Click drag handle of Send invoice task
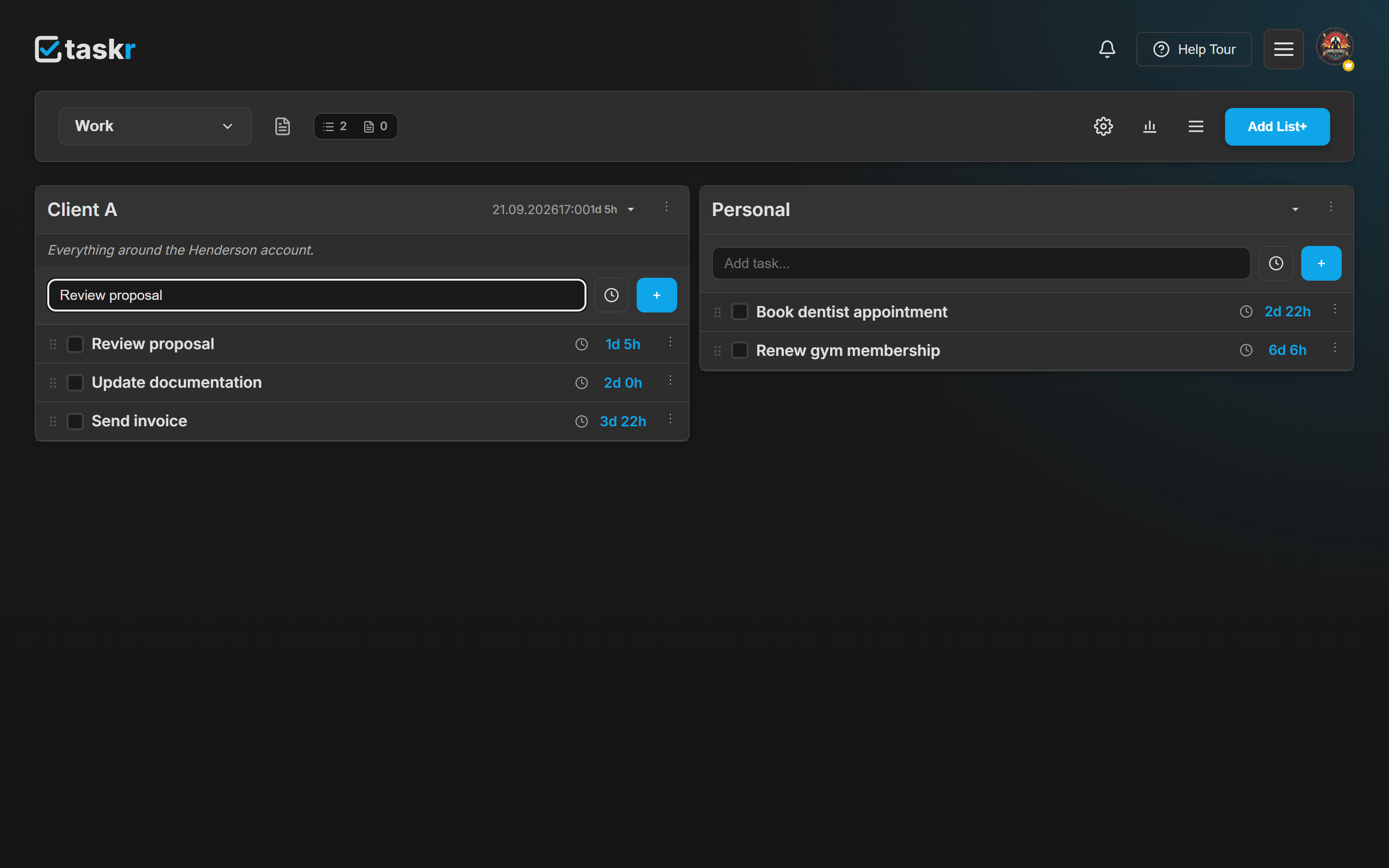Screen dimensions: 1389x868 tap(53, 421)
